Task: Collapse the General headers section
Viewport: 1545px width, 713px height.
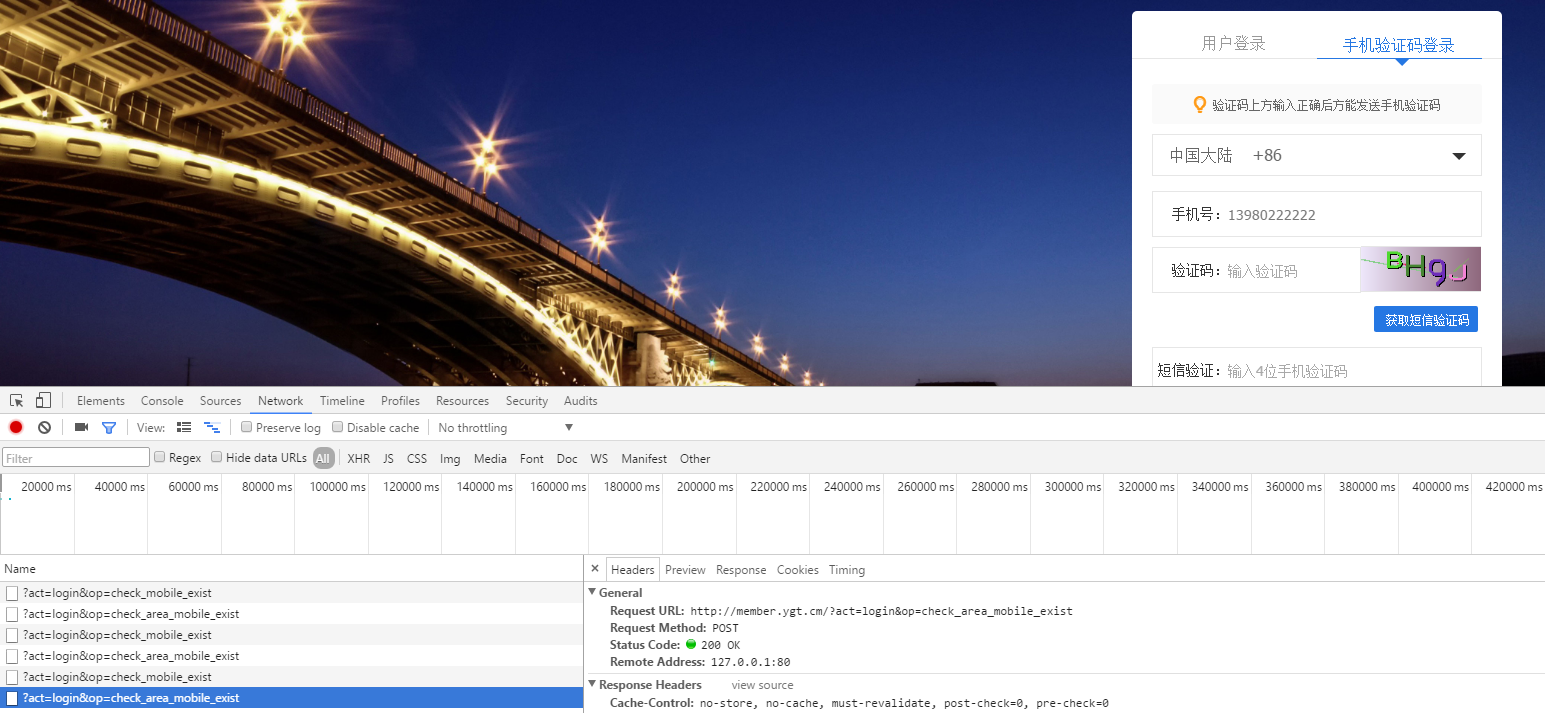Action: point(592,592)
